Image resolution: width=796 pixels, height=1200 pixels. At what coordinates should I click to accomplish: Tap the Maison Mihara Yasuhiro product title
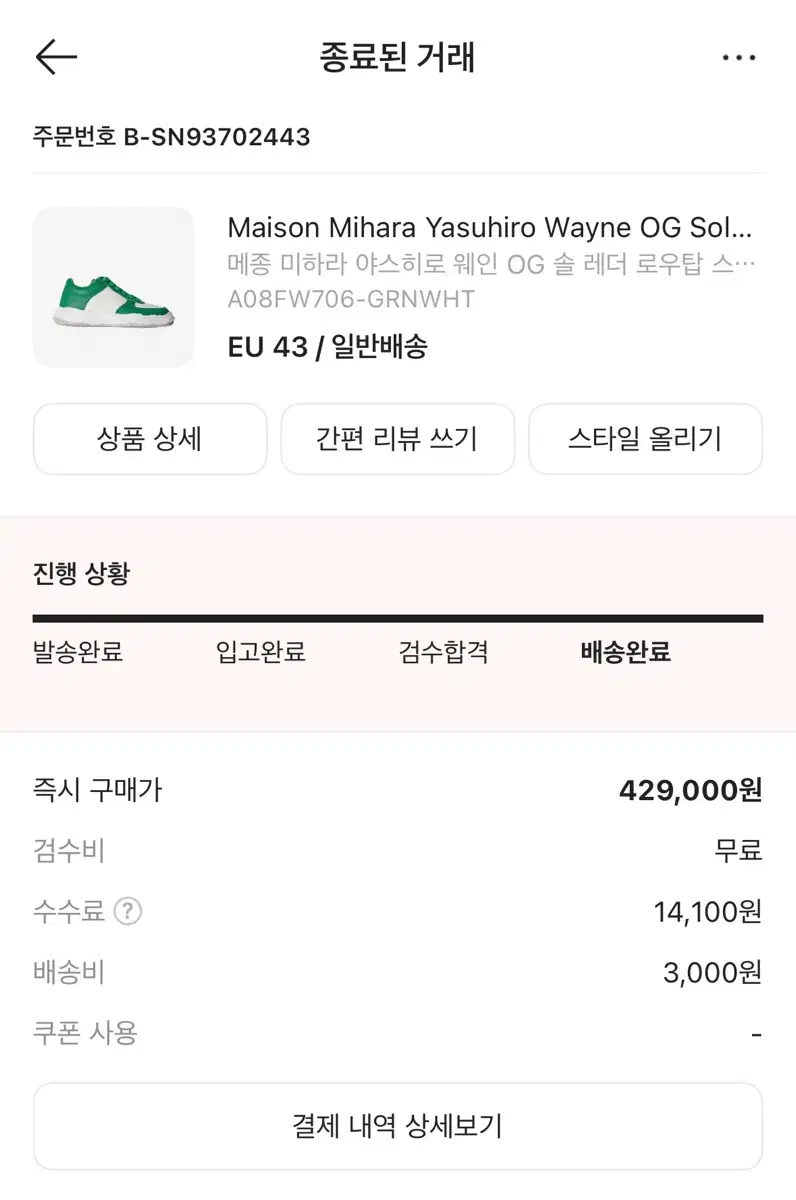click(489, 227)
